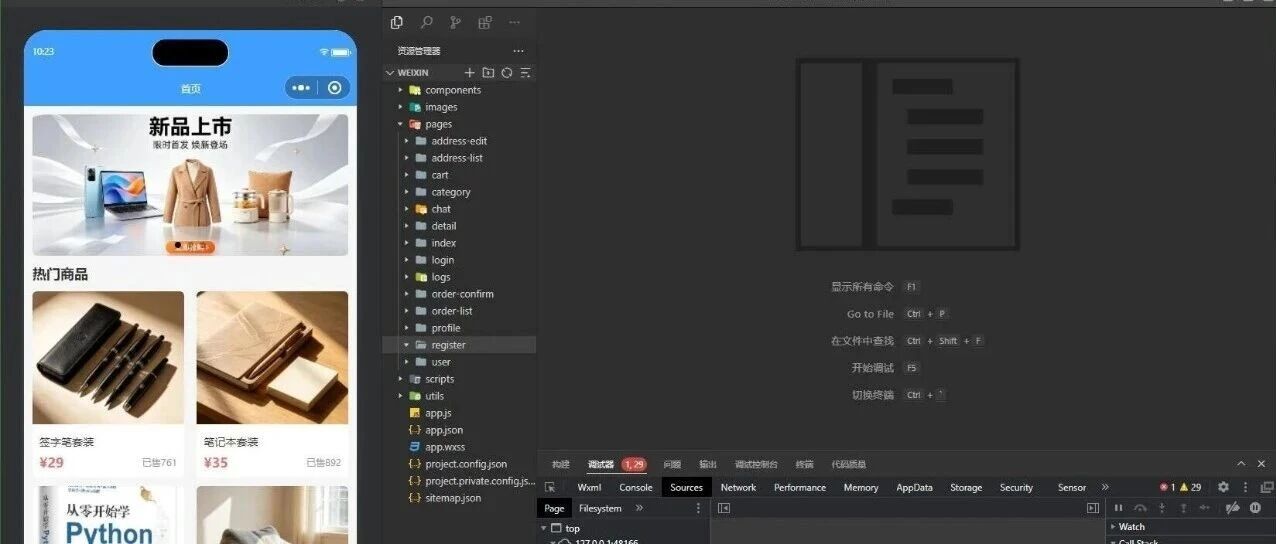
Task: Undock the debugger panel into separate window
Action: pos(1267,487)
